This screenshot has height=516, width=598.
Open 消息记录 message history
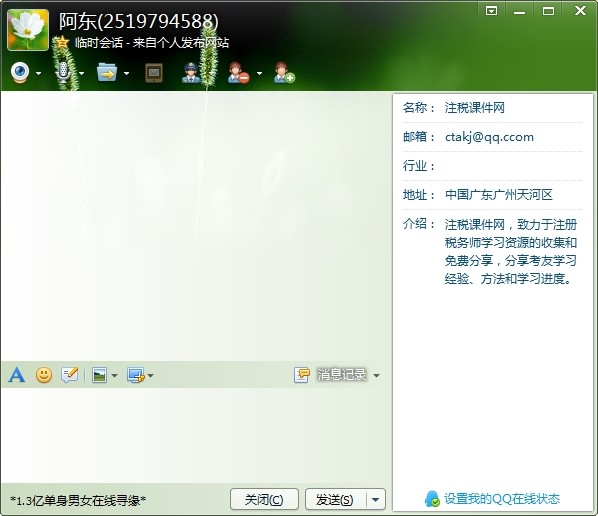click(x=342, y=375)
